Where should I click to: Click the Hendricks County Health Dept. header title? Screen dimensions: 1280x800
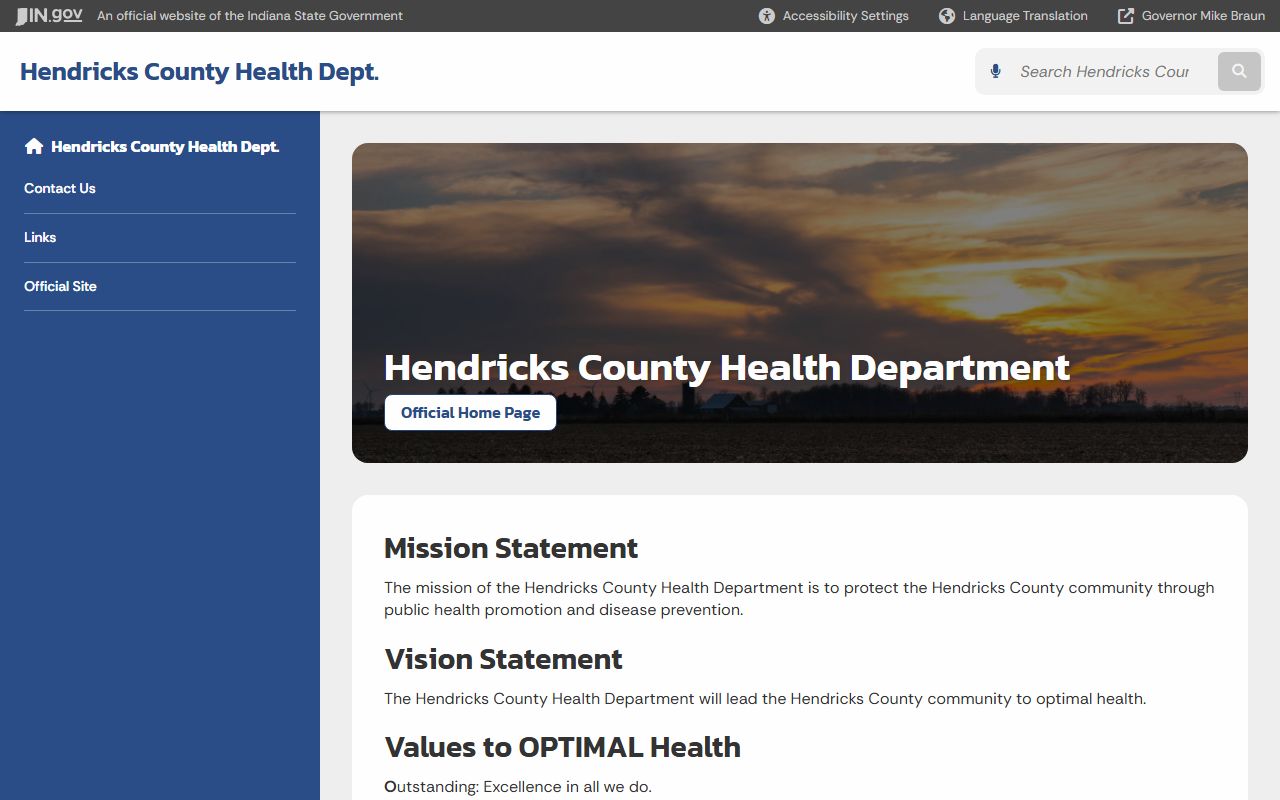[x=199, y=72]
